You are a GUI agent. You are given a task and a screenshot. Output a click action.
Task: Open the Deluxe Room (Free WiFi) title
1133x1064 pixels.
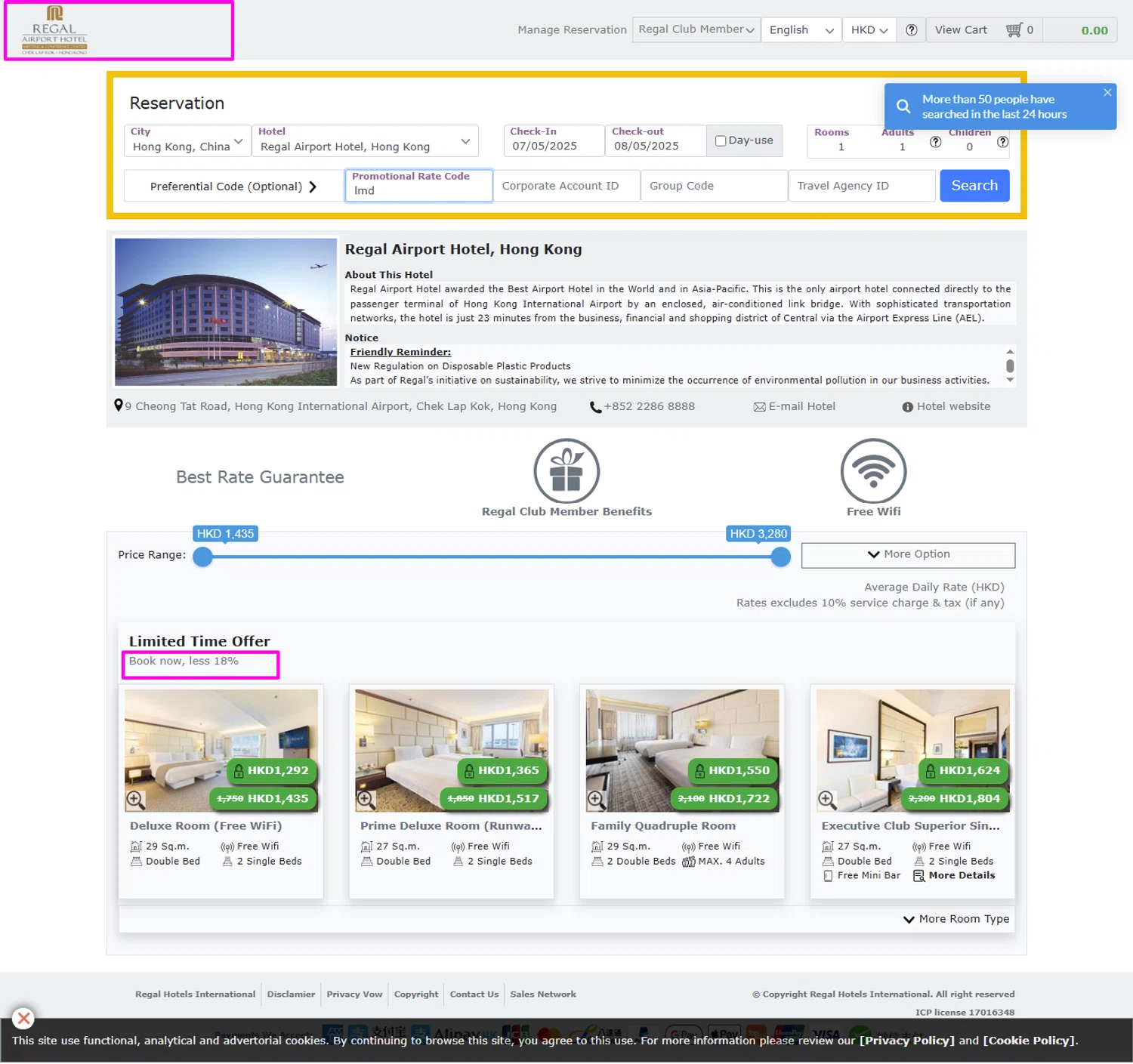pyautogui.click(x=205, y=827)
